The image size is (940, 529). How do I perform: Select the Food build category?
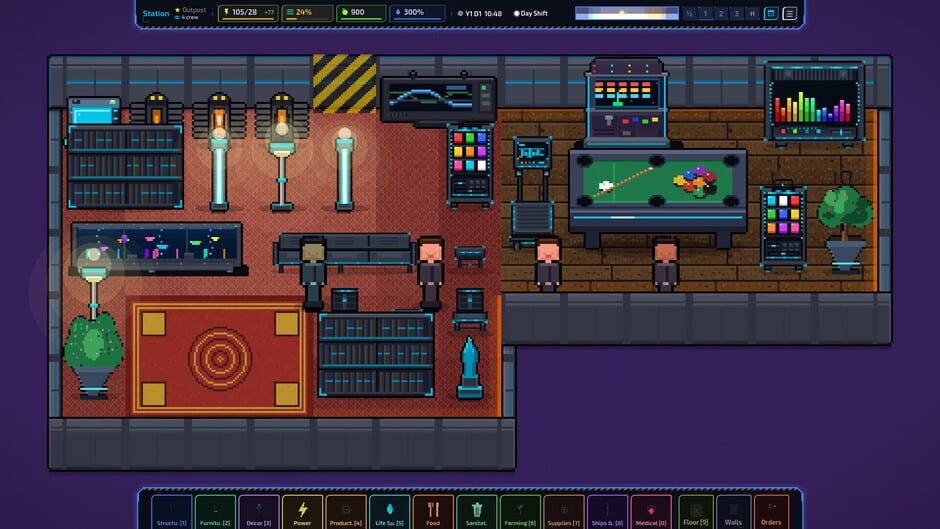point(433,512)
